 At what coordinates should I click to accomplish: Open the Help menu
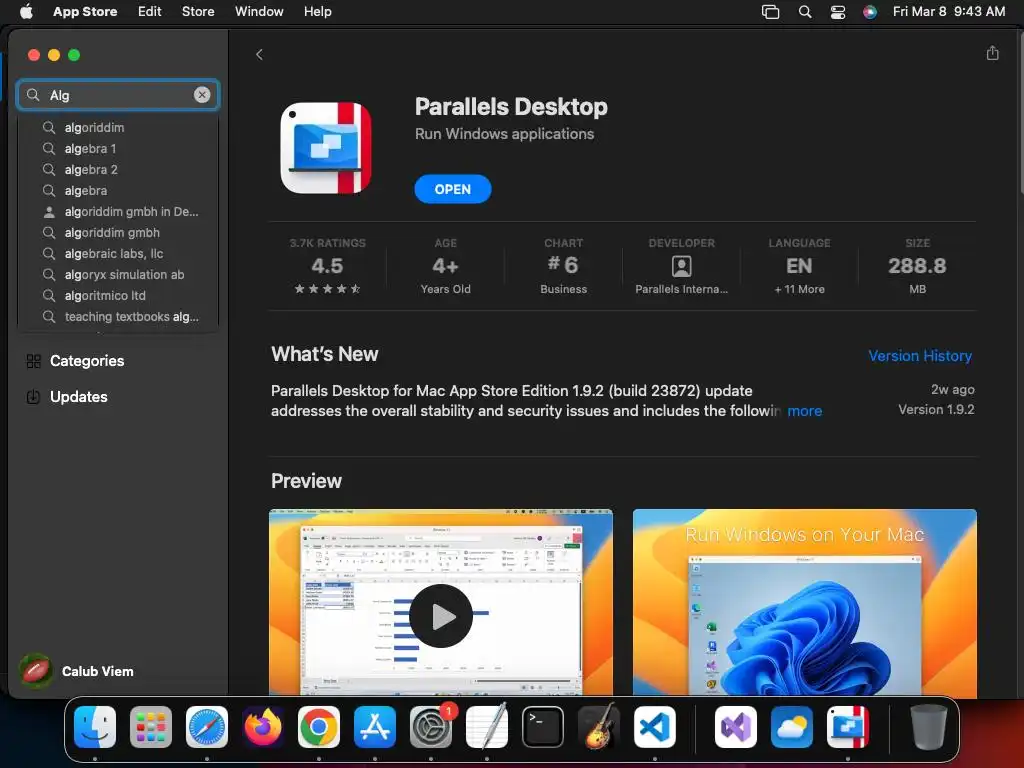pyautogui.click(x=317, y=12)
